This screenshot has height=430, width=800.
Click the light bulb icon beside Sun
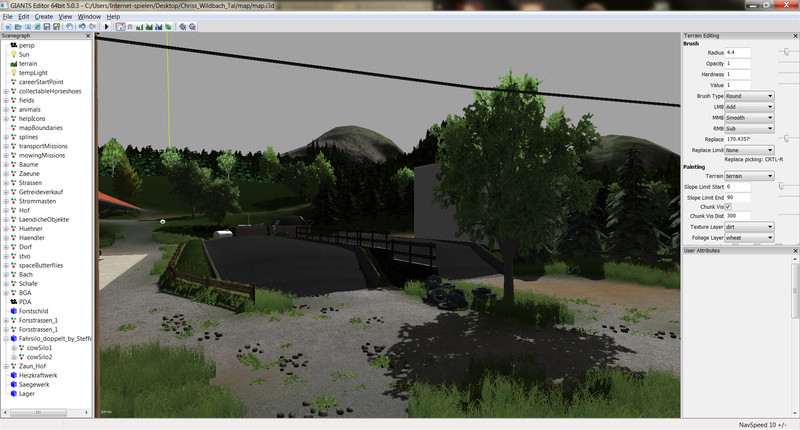tap(14, 54)
